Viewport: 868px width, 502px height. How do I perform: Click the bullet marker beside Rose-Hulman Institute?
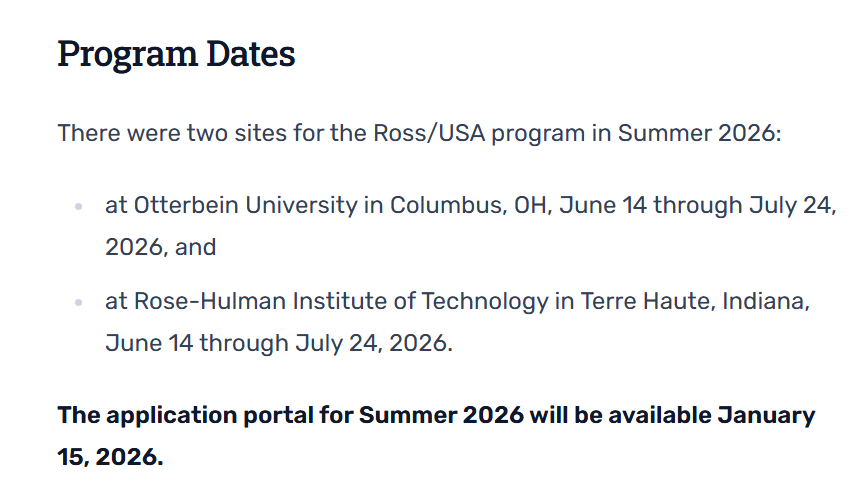78,302
